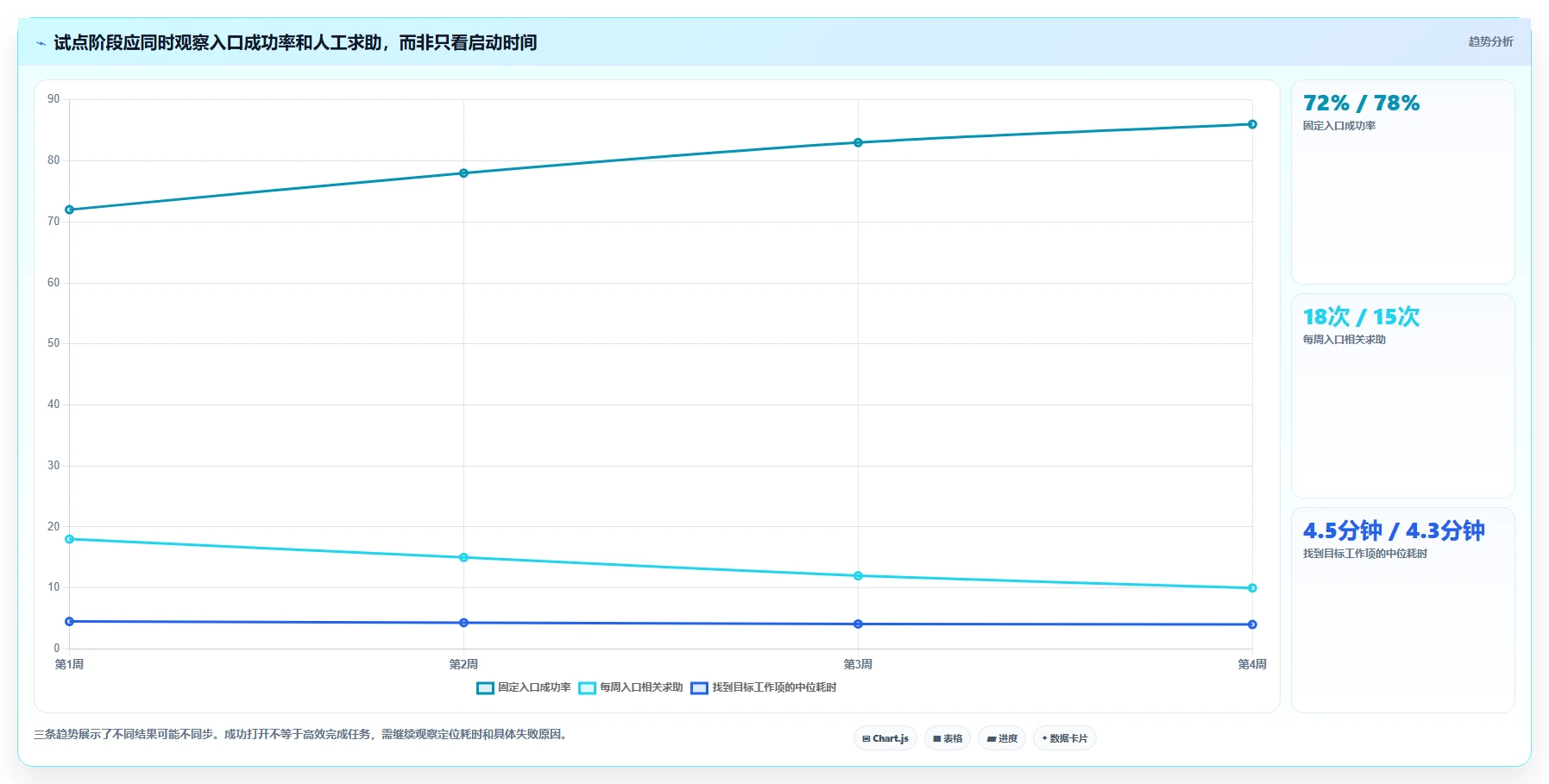Click the 4.5分钟 / 4.3分钟 card value
The width and height of the screenshot is (1549, 784).
click(1394, 531)
